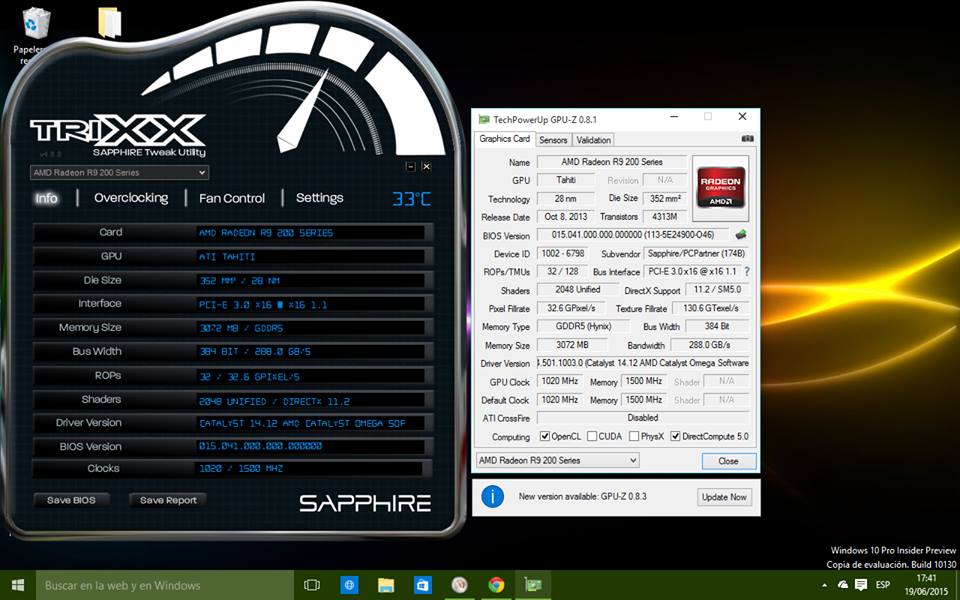Click the Texture Fillrate value 130.6 GTexel/s
This screenshot has width=960, height=600.
[711, 308]
